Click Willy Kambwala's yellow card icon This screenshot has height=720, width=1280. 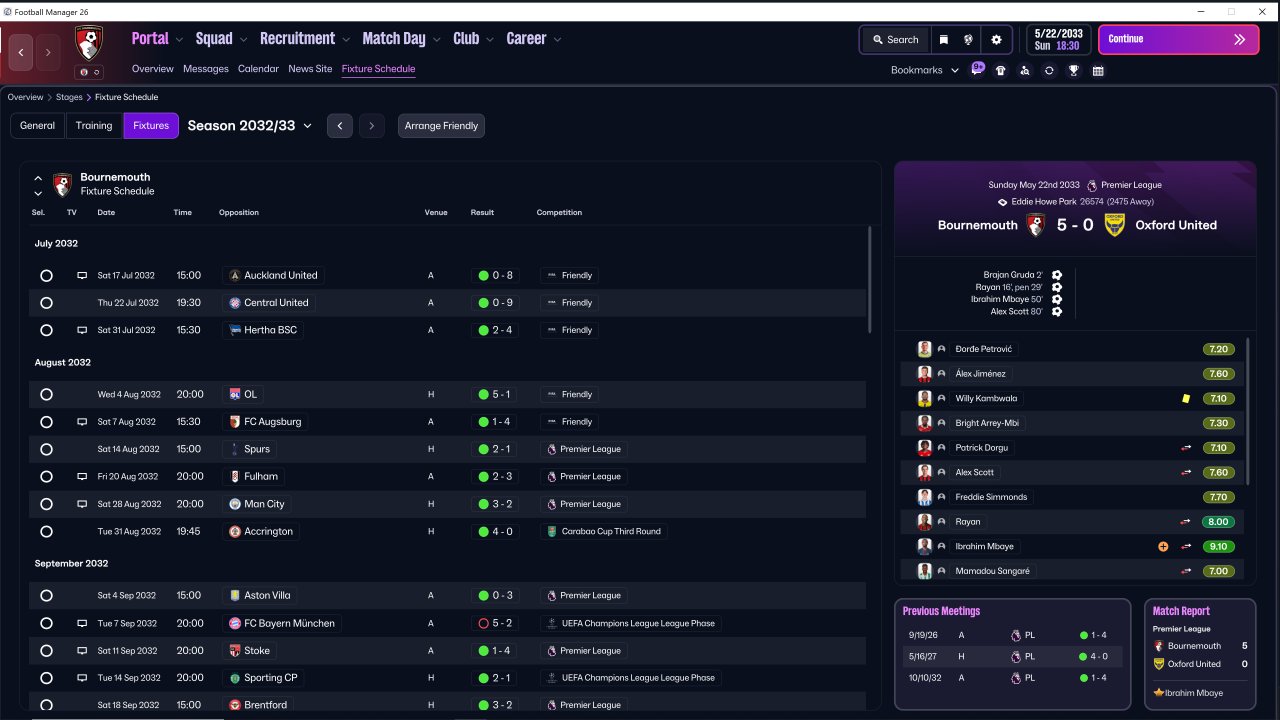(x=1186, y=398)
